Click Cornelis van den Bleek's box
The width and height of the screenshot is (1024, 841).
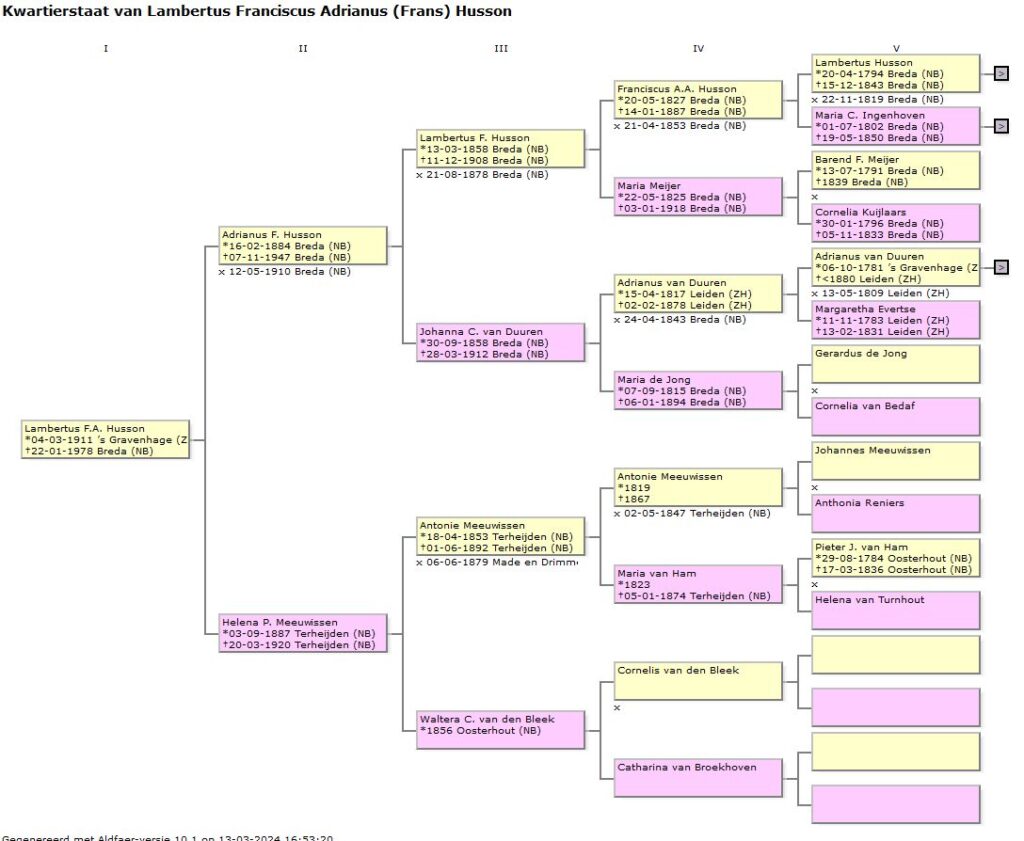[699, 681]
